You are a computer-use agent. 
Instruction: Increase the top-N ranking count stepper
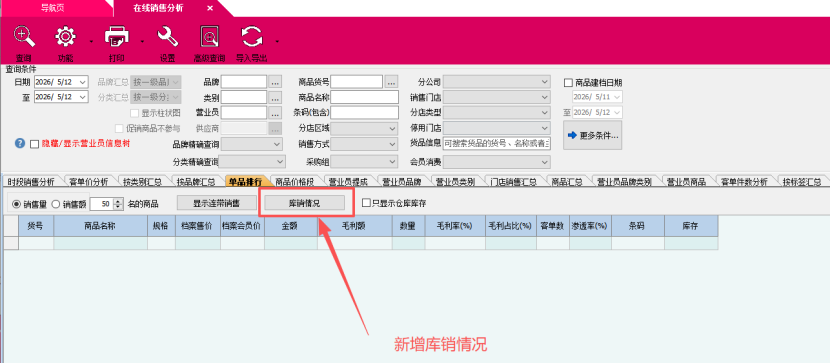coord(118,201)
